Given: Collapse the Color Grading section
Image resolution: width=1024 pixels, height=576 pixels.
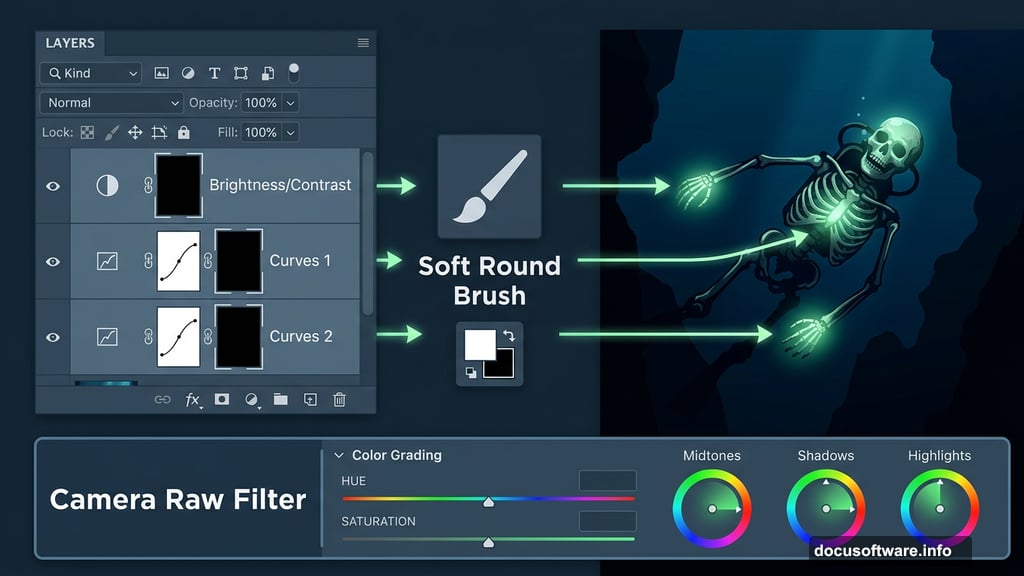Looking at the screenshot, I should pos(339,455).
